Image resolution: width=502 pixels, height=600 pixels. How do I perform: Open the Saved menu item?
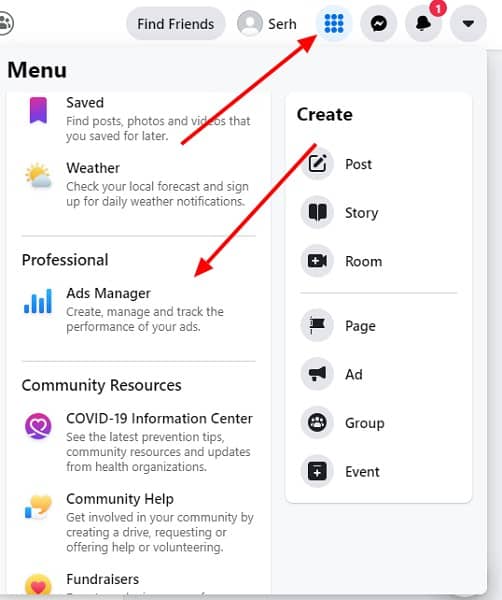tap(139, 119)
